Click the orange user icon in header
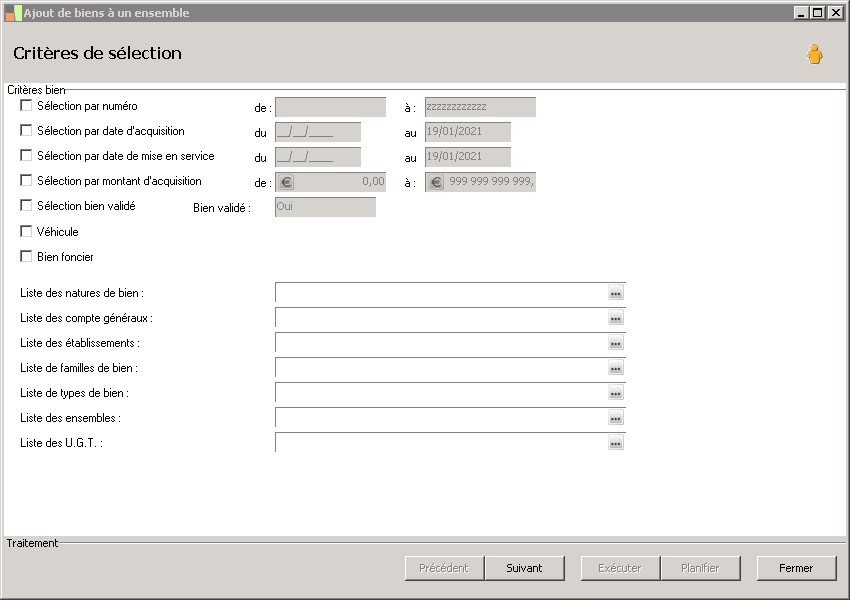Image resolution: width=850 pixels, height=600 pixels. tap(815, 55)
